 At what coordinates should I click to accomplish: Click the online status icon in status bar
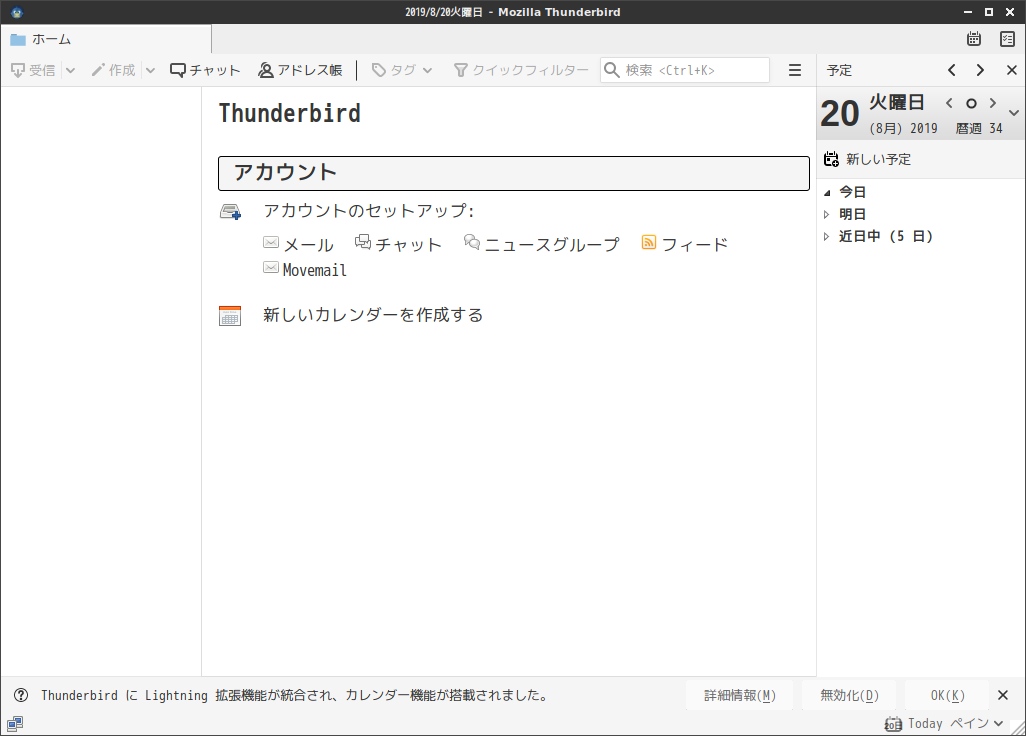(x=14, y=724)
